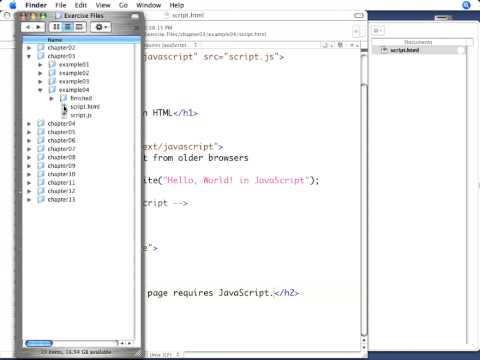Collapse the chapter03 folder
This screenshot has width=480, height=360.
(29, 56)
